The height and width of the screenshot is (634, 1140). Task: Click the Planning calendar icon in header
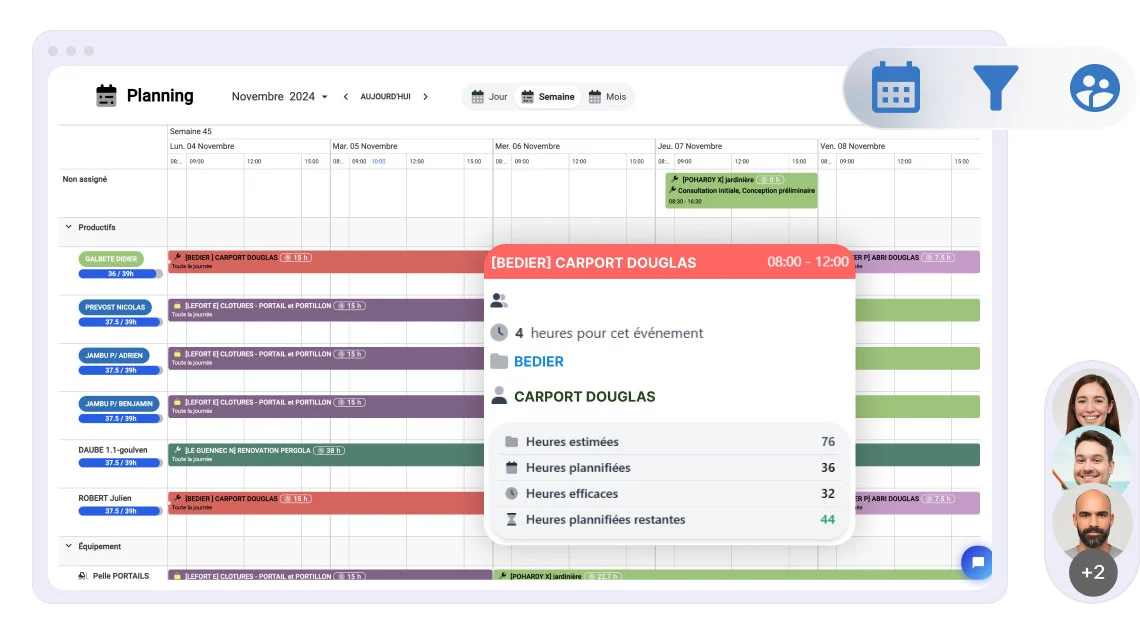tap(106, 96)
